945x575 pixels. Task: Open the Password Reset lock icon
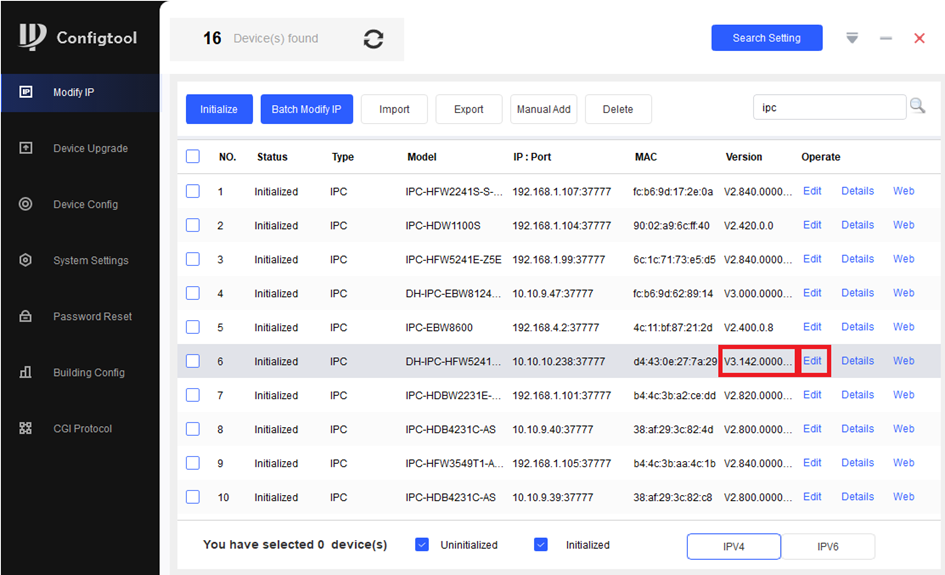coord(26,316)
